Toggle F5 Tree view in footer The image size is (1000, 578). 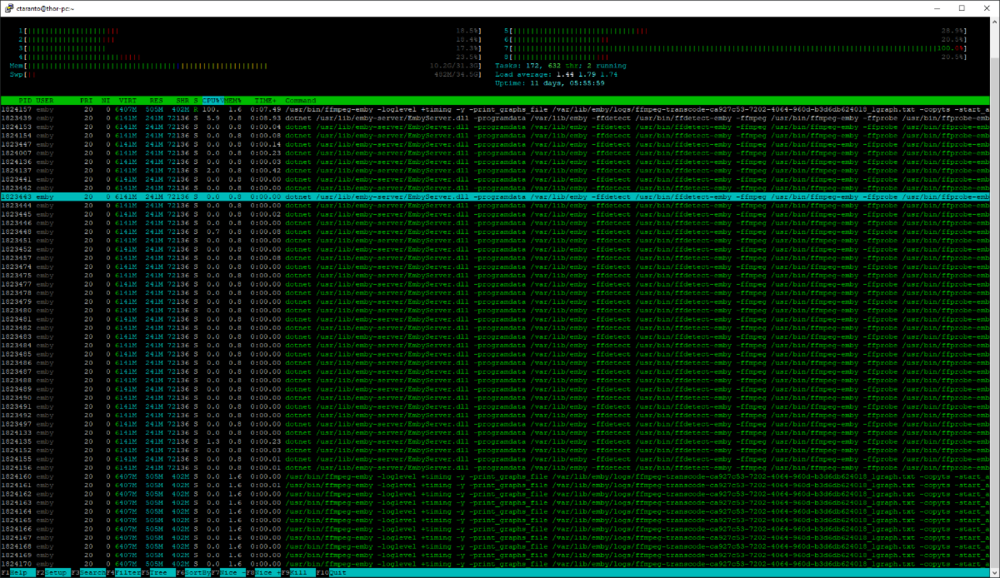pos(158,573)
